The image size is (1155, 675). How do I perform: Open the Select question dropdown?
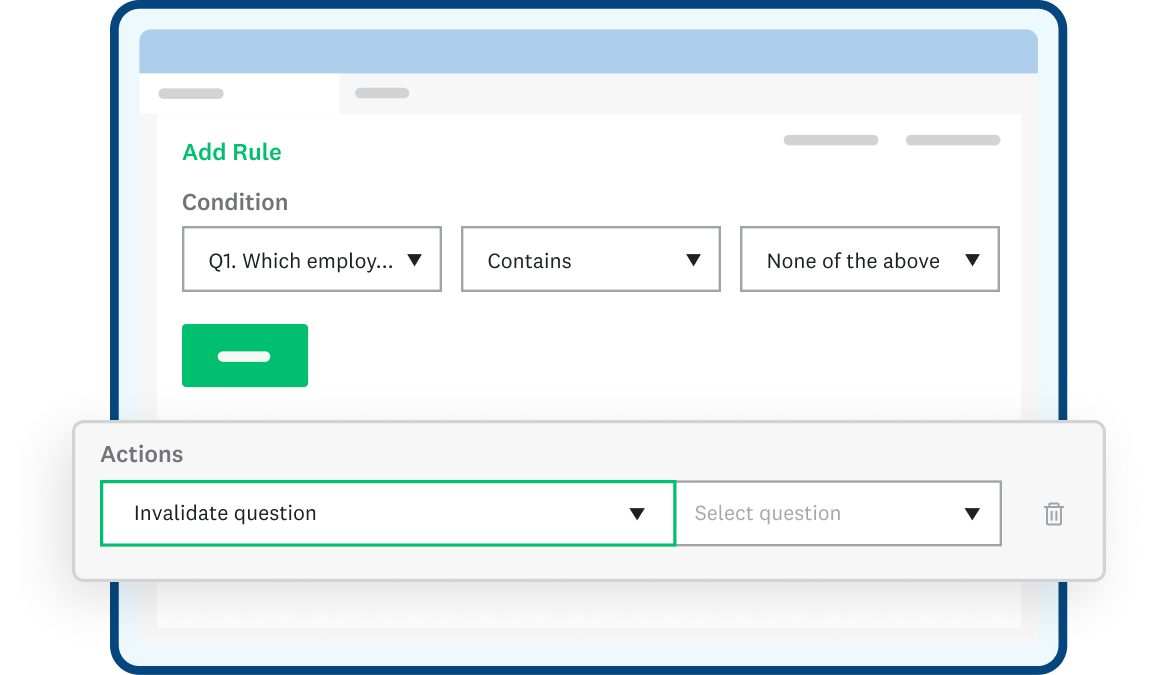pos(839,513)
